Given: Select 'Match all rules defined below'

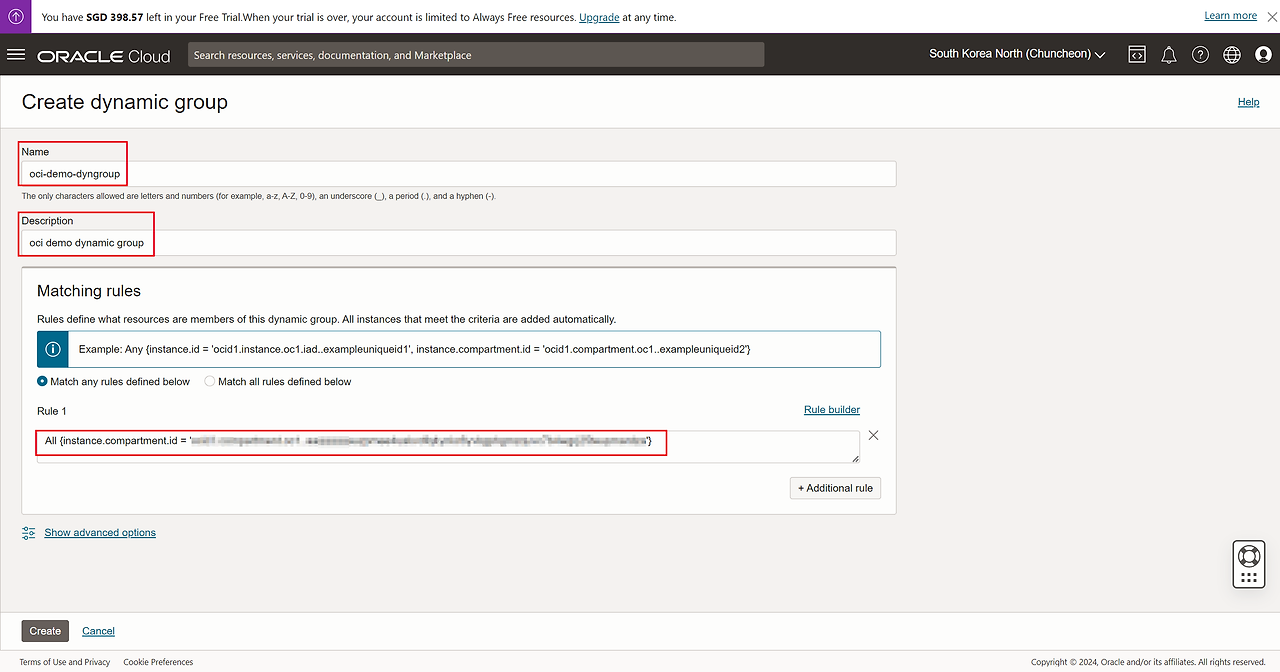Looking at the screenshot, I should tap(210, 381).
